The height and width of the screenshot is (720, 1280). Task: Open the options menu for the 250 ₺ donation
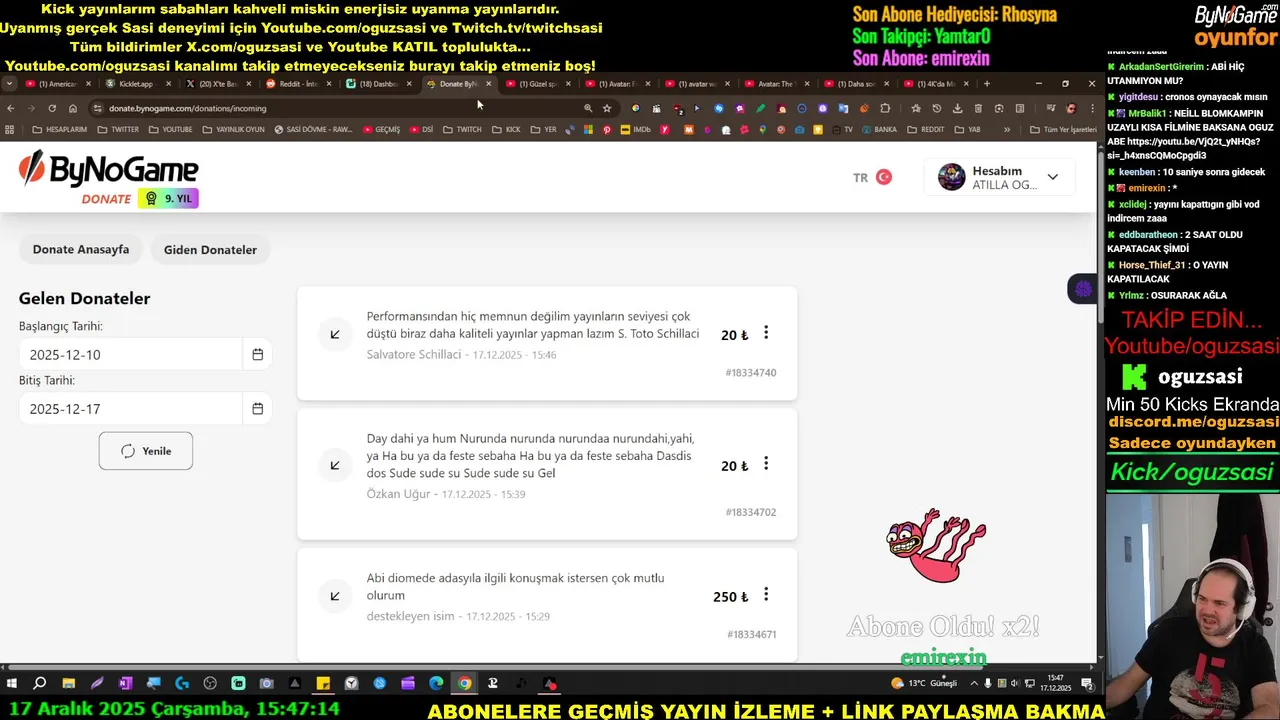(766, 595)
